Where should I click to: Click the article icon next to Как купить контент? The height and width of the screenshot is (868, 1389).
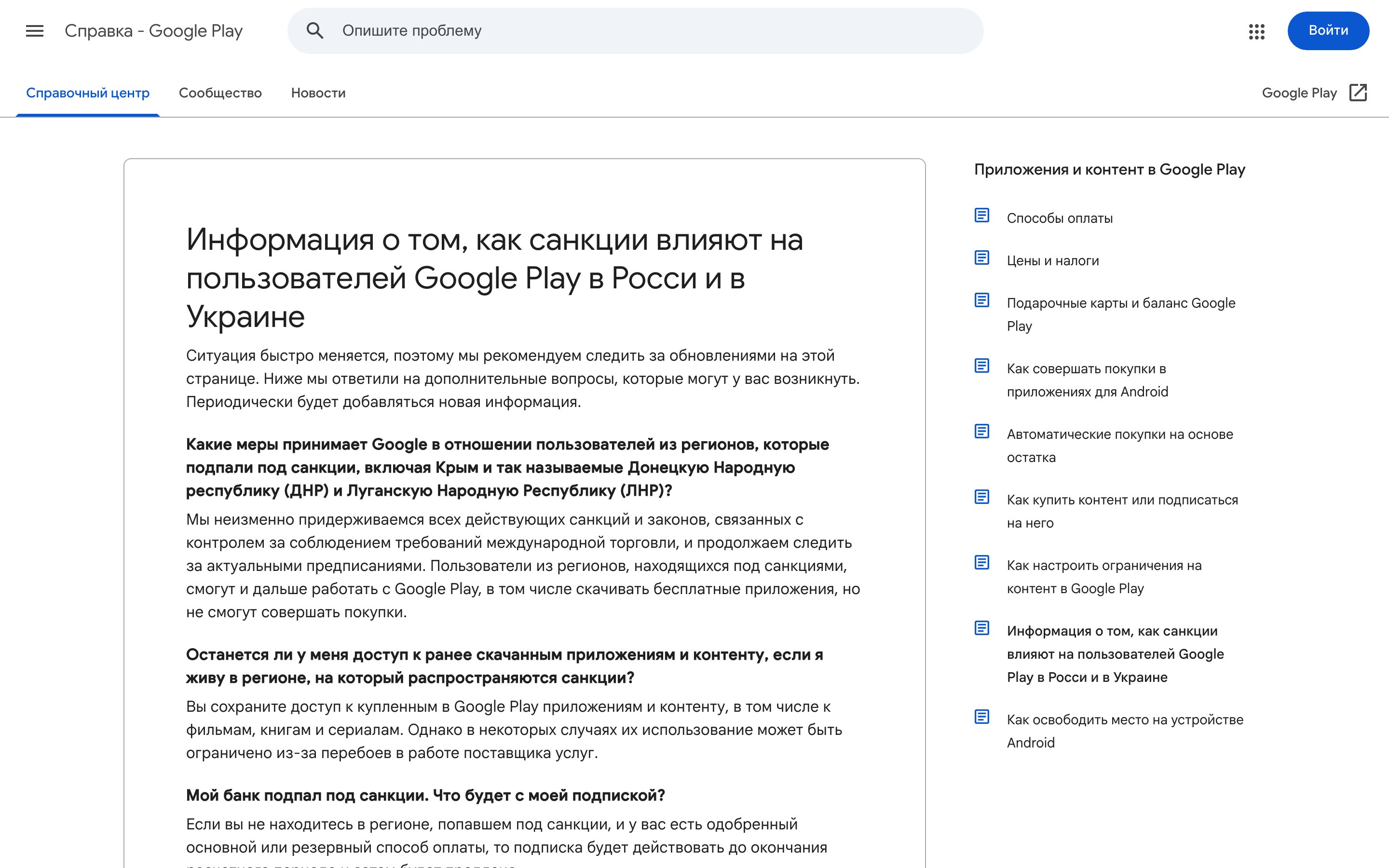click(982, 497)
